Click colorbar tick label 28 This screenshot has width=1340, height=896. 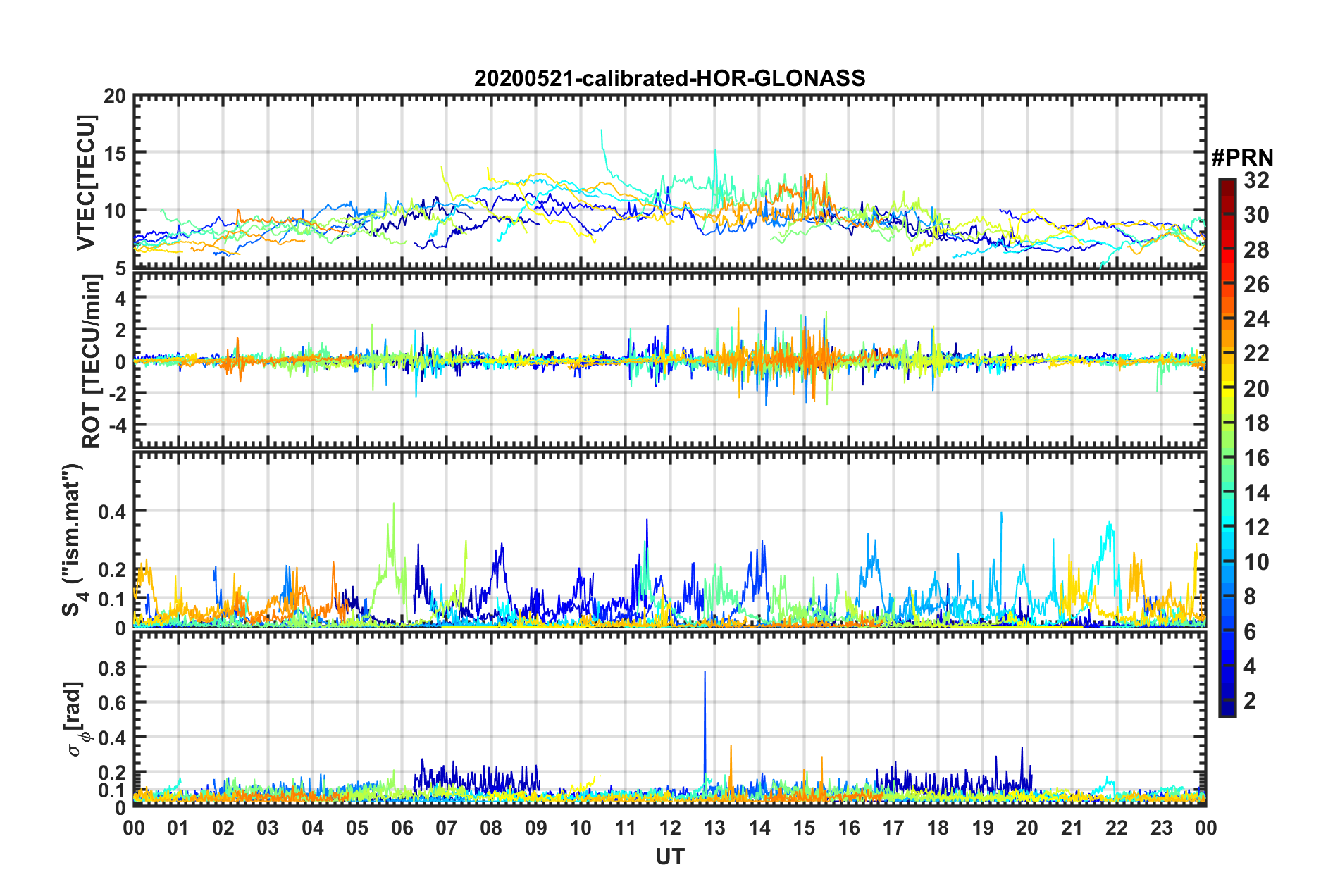pyautogui.click(x=1256, y=250)
